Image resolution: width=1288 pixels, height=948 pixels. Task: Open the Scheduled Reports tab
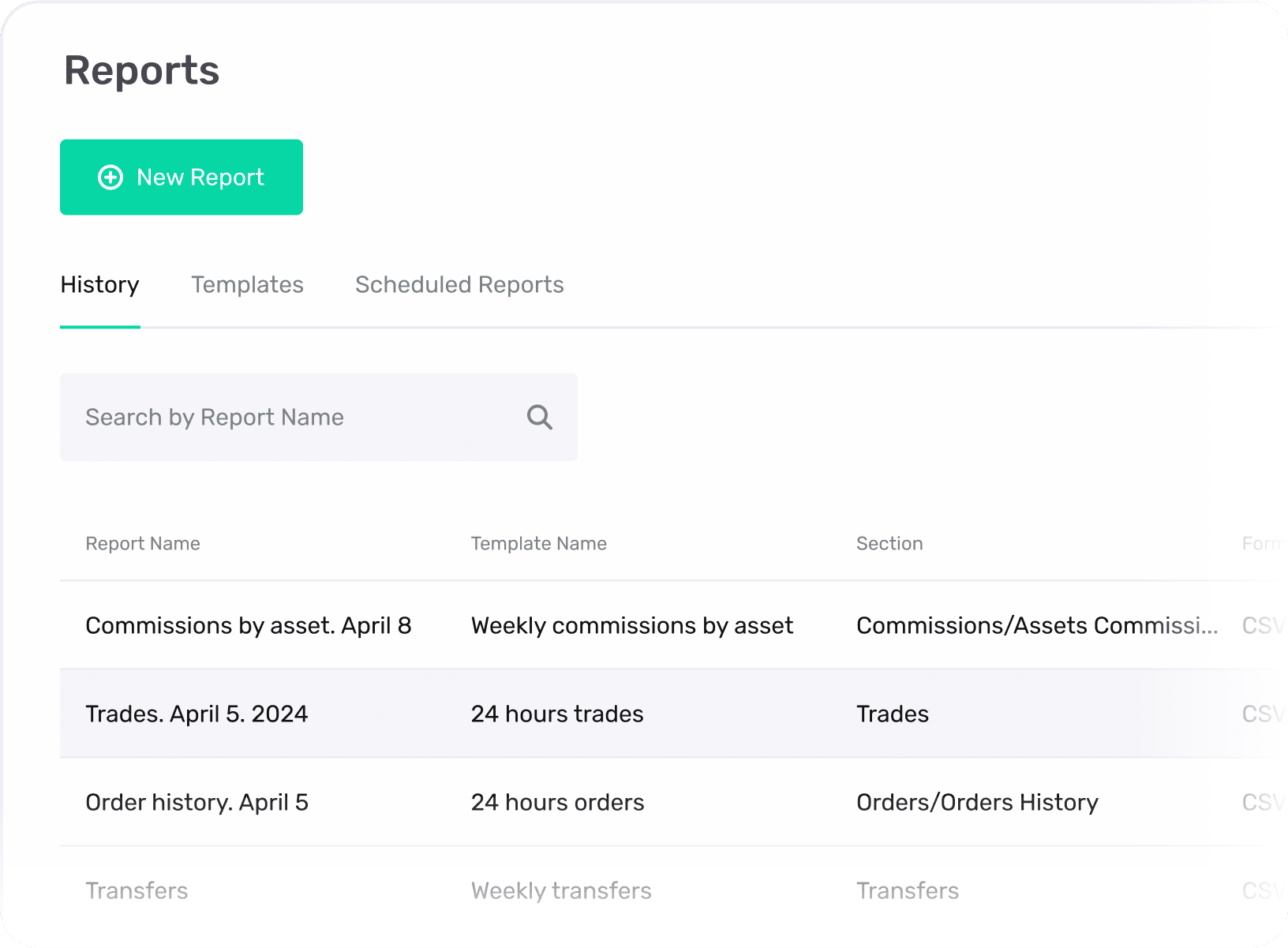(x=459, y=285)
